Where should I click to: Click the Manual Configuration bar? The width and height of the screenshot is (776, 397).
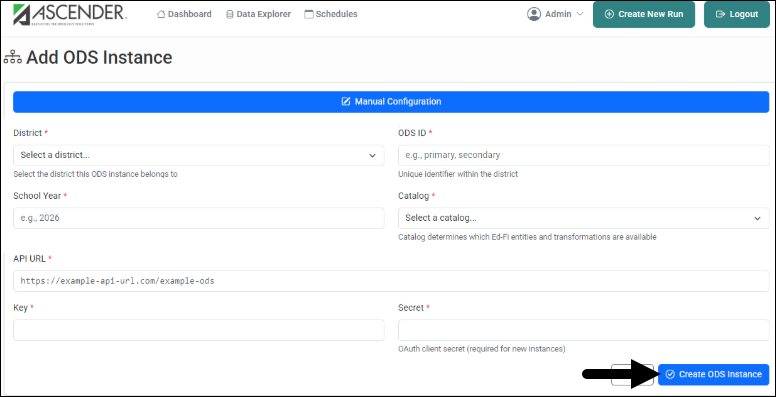391,101
